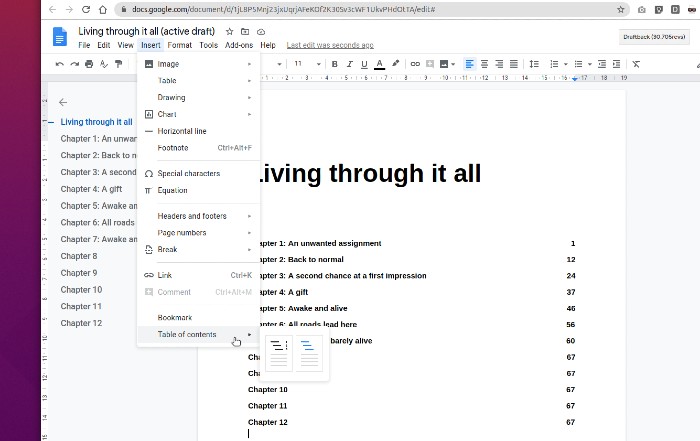Click the Spell check icon
The height and width of the screenshot is (441, 700).
point(104,64)
